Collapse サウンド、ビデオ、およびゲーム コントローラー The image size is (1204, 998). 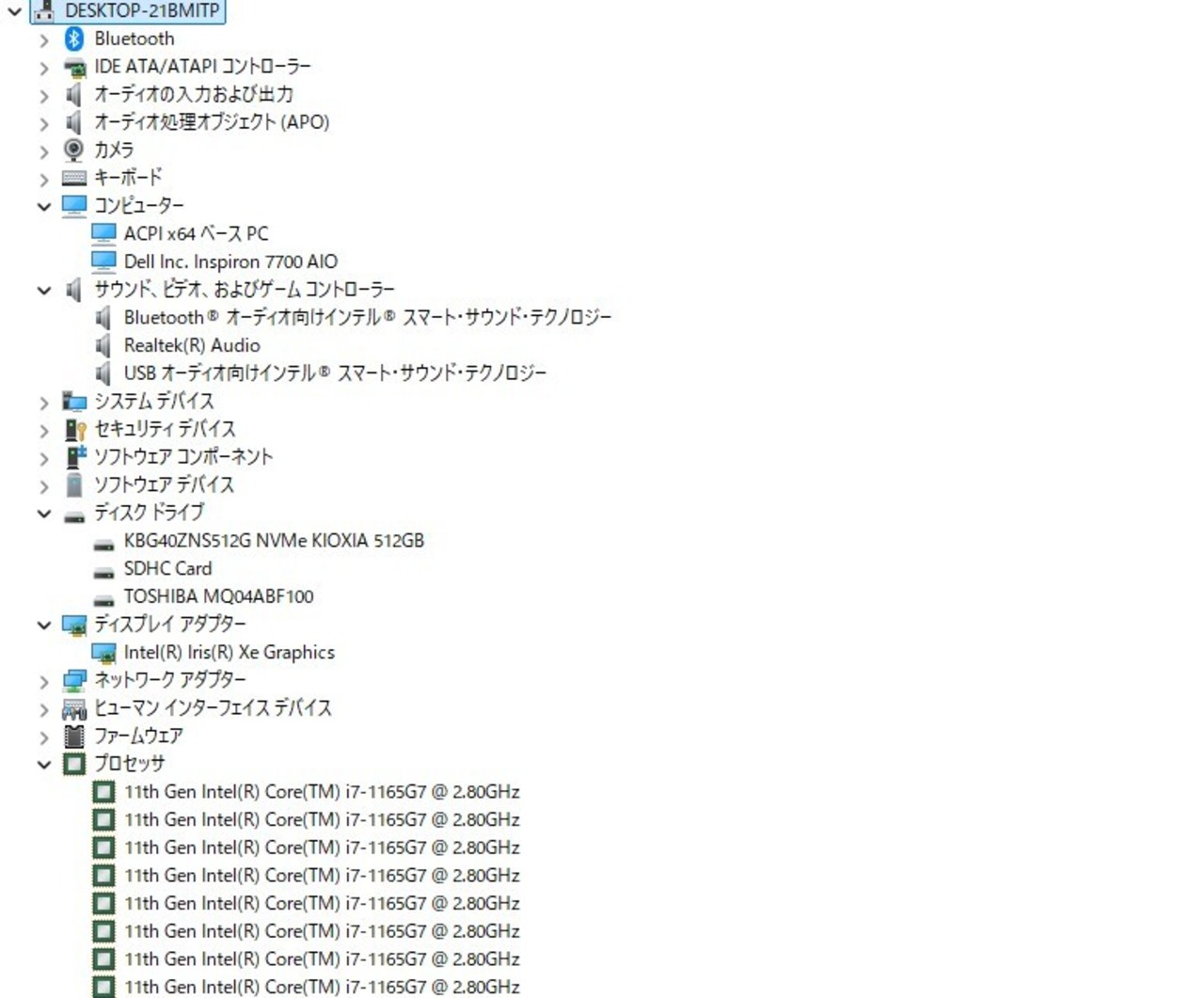[x=43, y=290]
